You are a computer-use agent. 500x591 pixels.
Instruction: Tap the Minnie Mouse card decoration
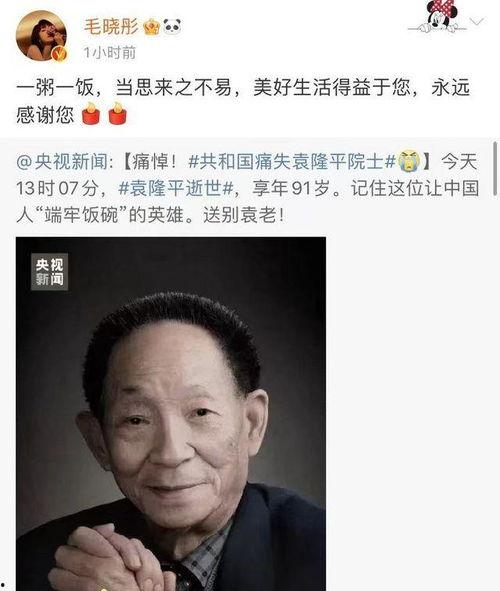[439, 17]
